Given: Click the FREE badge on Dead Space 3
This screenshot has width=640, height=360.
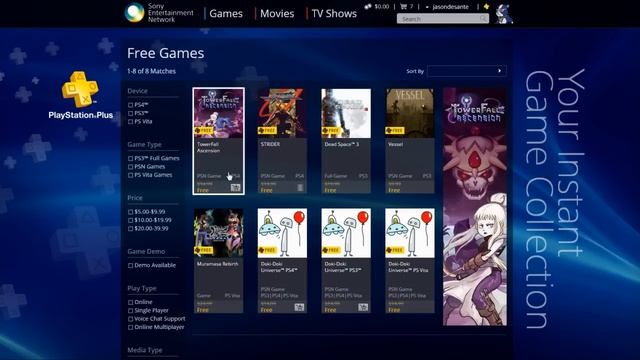Looking at the screenshot, I should tap(331, 131).
